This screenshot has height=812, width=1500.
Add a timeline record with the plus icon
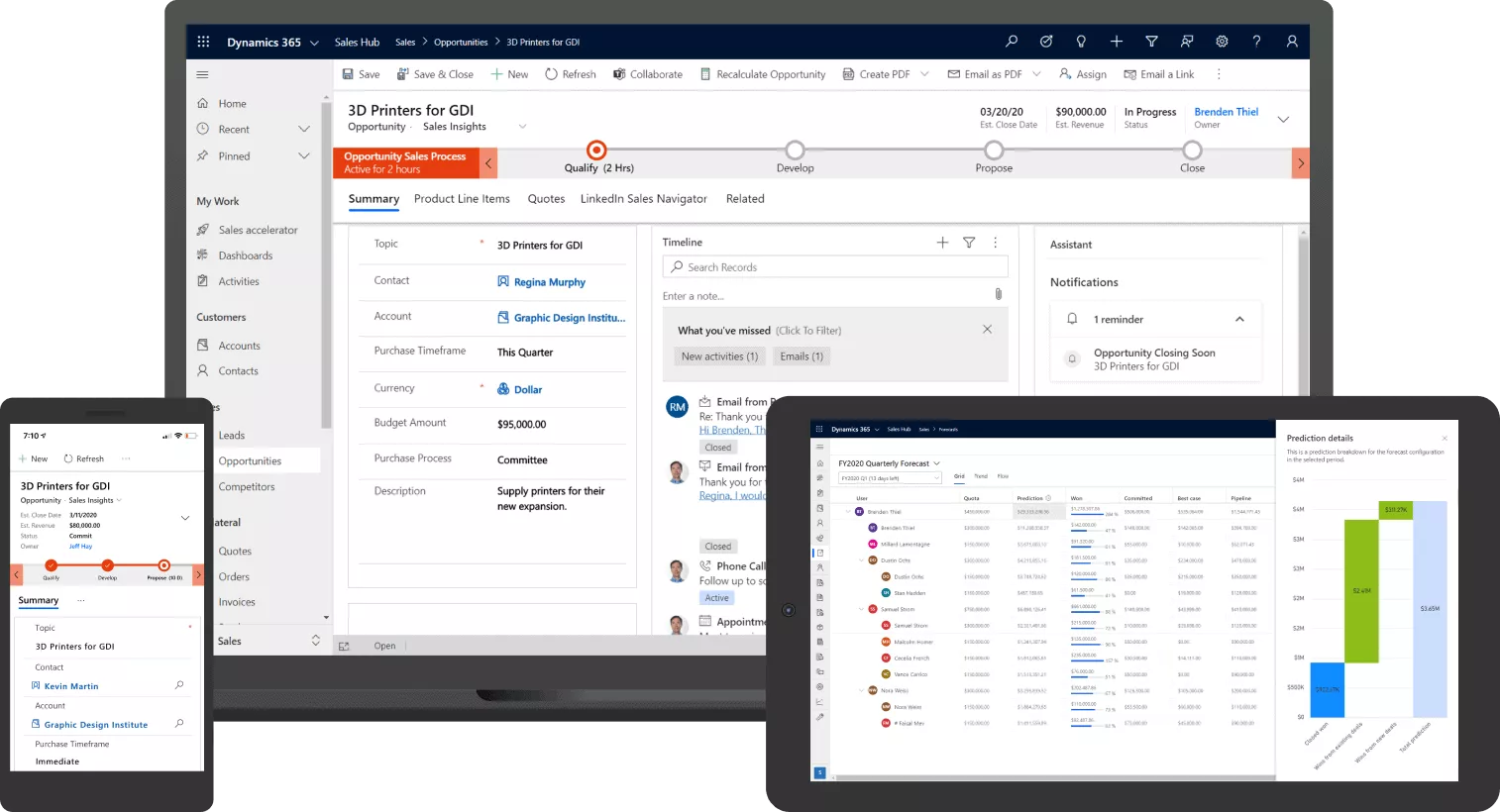coord(942,242)
